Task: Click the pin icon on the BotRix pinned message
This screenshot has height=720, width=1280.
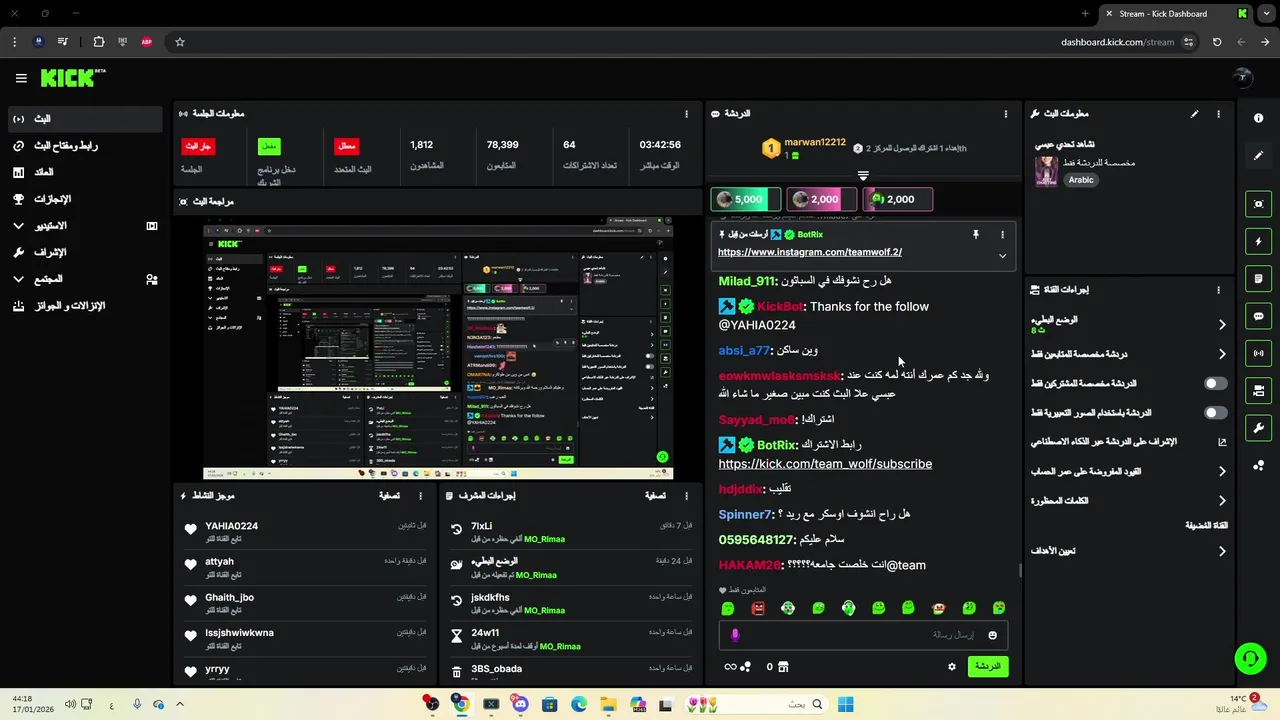Action: pyautogui.click(x=975, y=234)
